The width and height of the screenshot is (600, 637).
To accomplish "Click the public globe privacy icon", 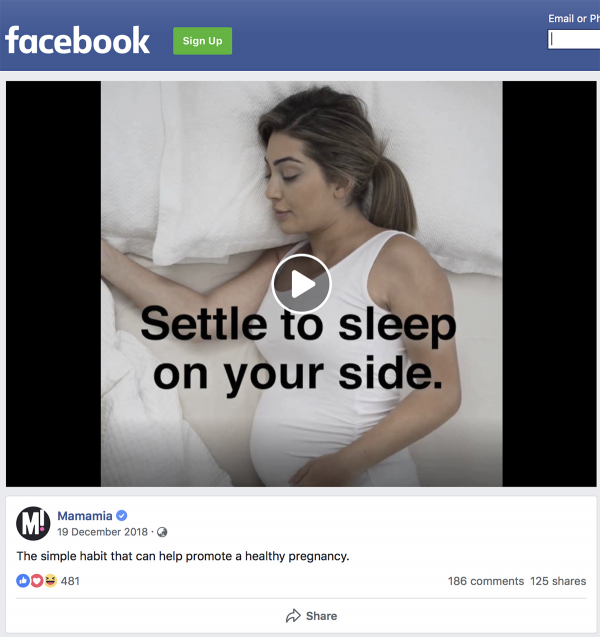I will 162,532.
